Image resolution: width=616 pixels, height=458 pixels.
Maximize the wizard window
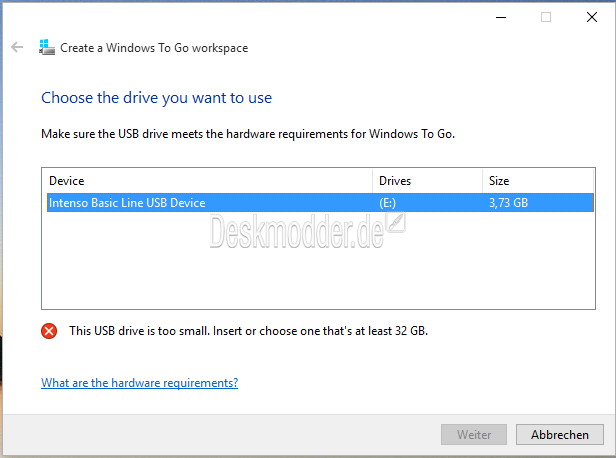(546, 17)
